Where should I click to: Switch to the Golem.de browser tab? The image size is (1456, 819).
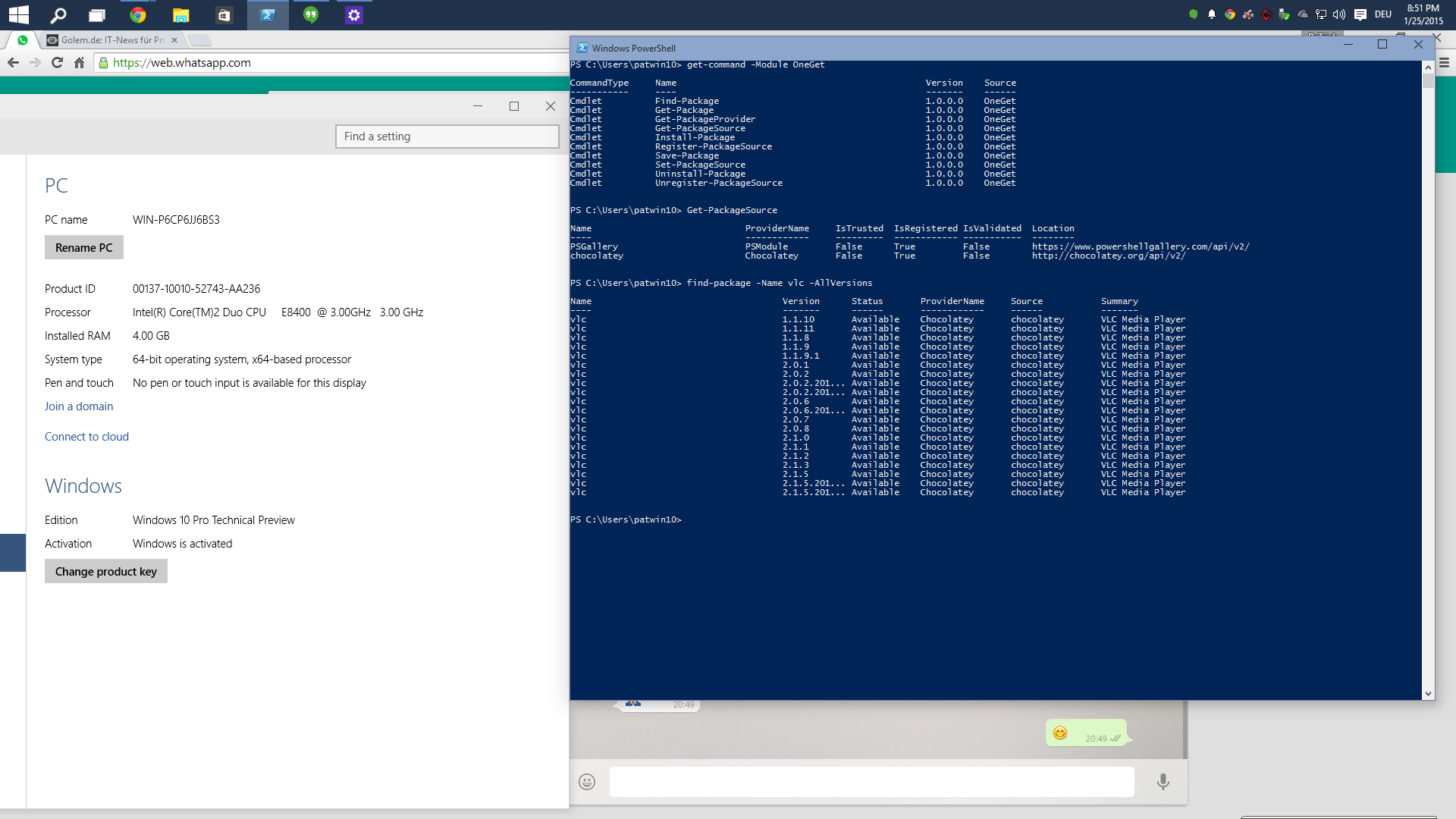point(112,40)
